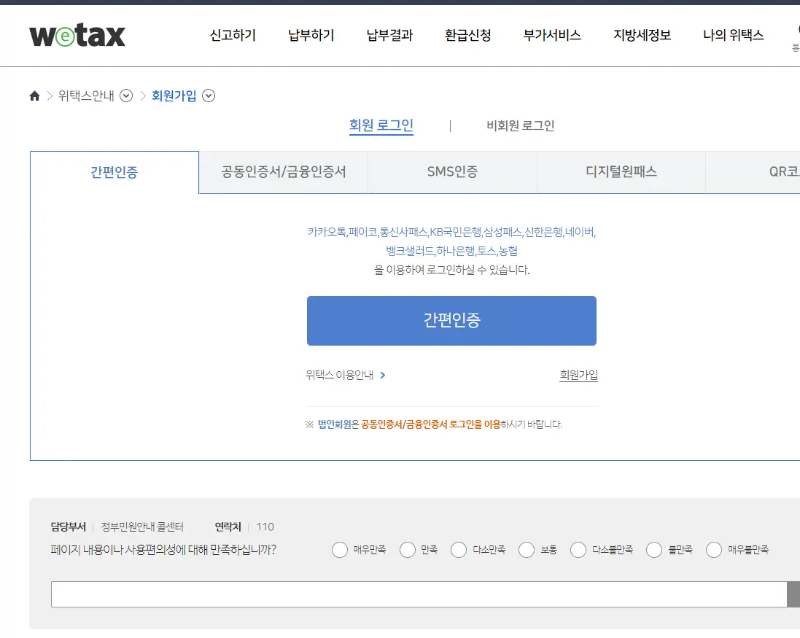Select the 디지털원패스 authentication tab

point(620,171)
